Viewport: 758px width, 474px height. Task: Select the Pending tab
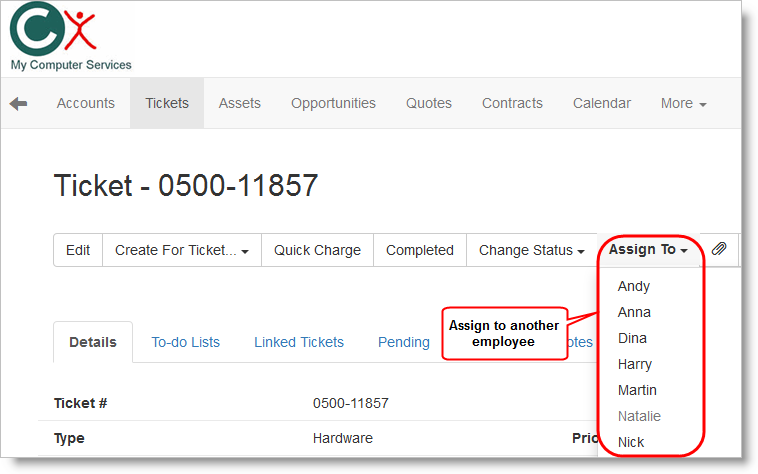coord(404,342)
